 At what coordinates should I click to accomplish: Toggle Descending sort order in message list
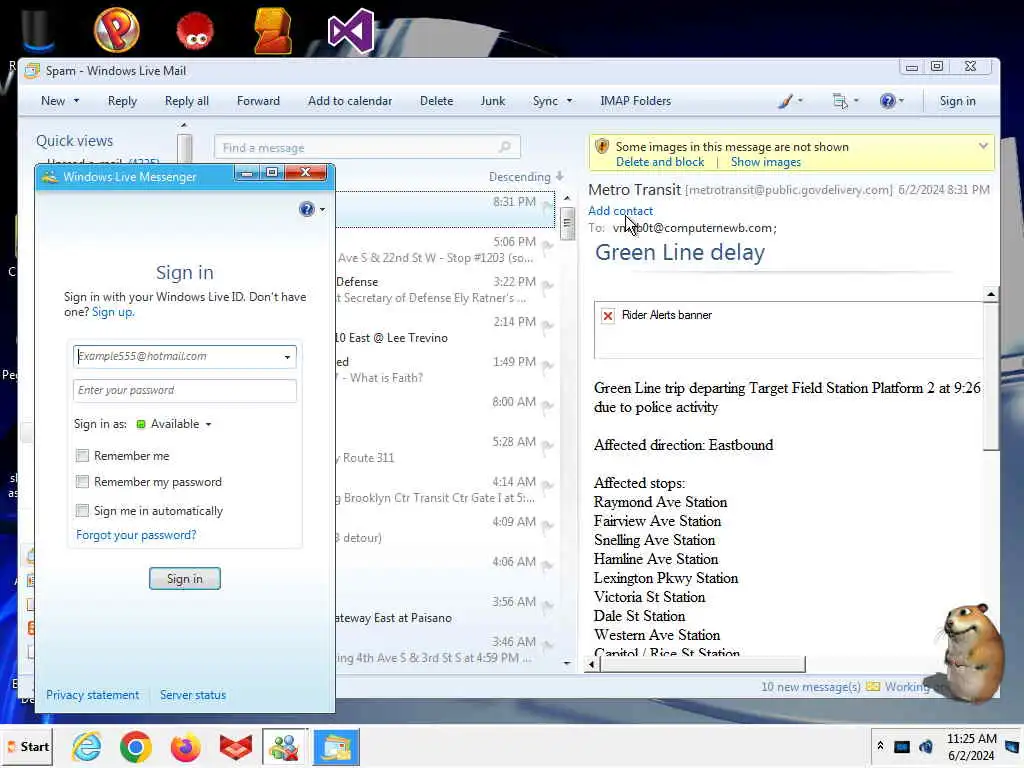point(526,177)
